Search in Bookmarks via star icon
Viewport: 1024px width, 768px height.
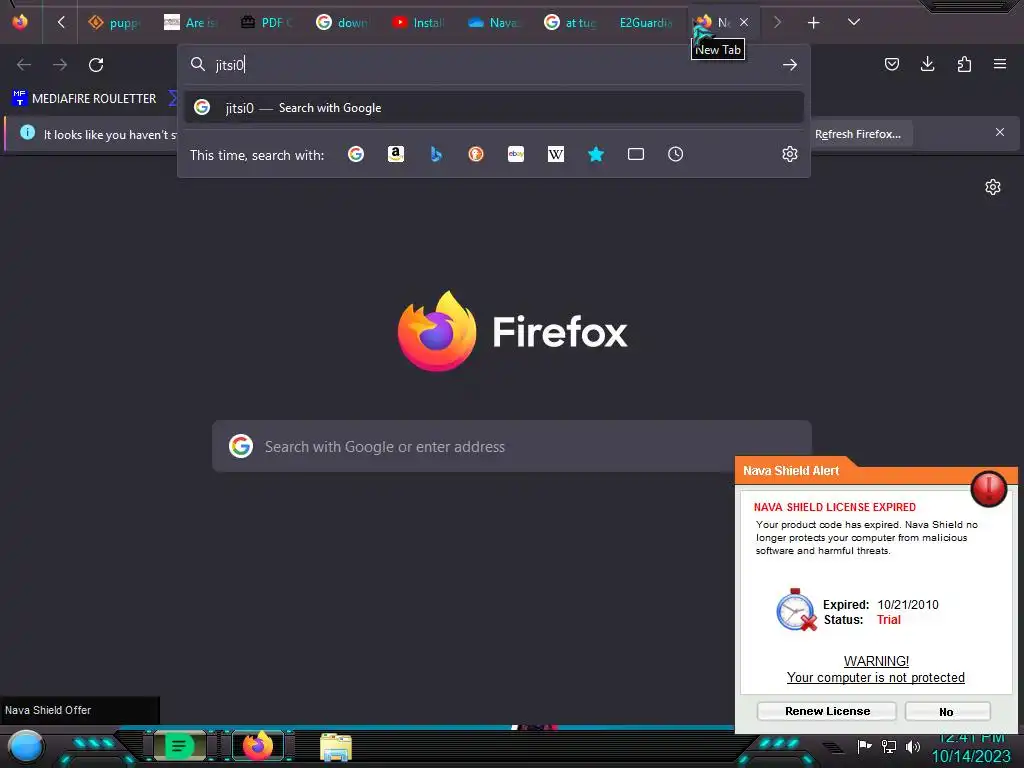tap(596, 154)
